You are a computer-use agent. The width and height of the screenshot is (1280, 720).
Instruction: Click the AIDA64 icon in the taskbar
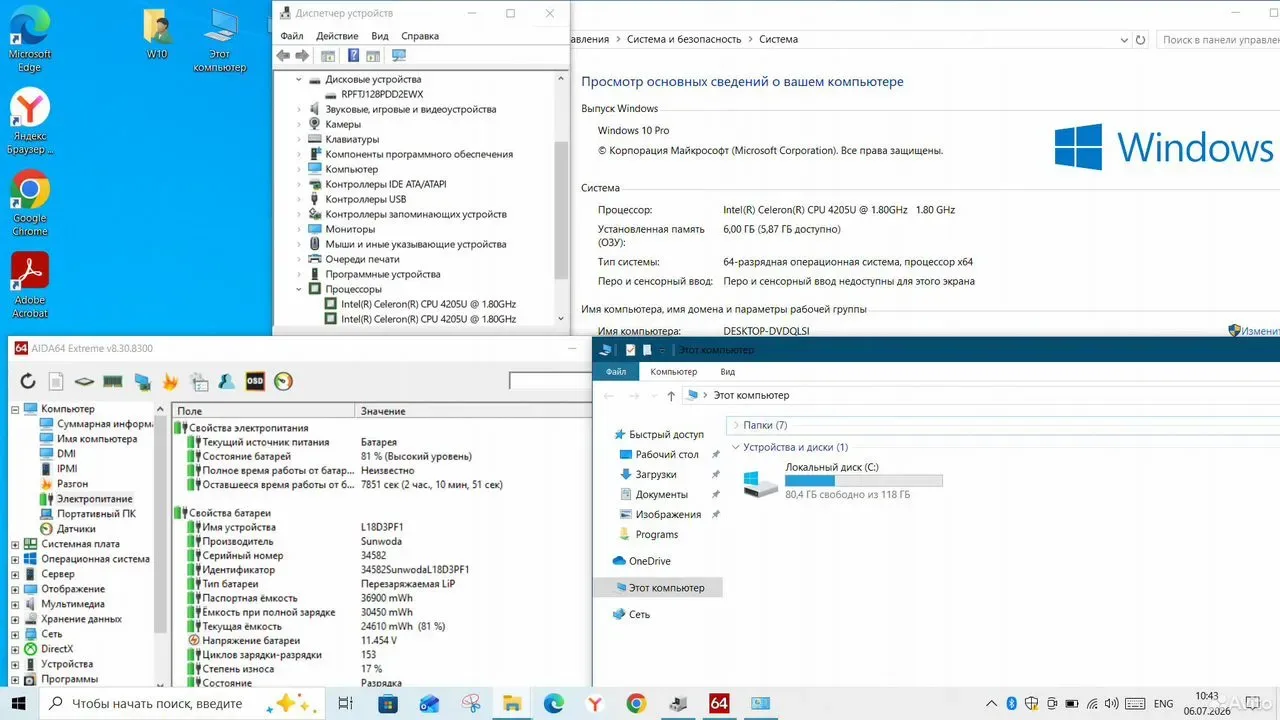[x=719, y=703]
